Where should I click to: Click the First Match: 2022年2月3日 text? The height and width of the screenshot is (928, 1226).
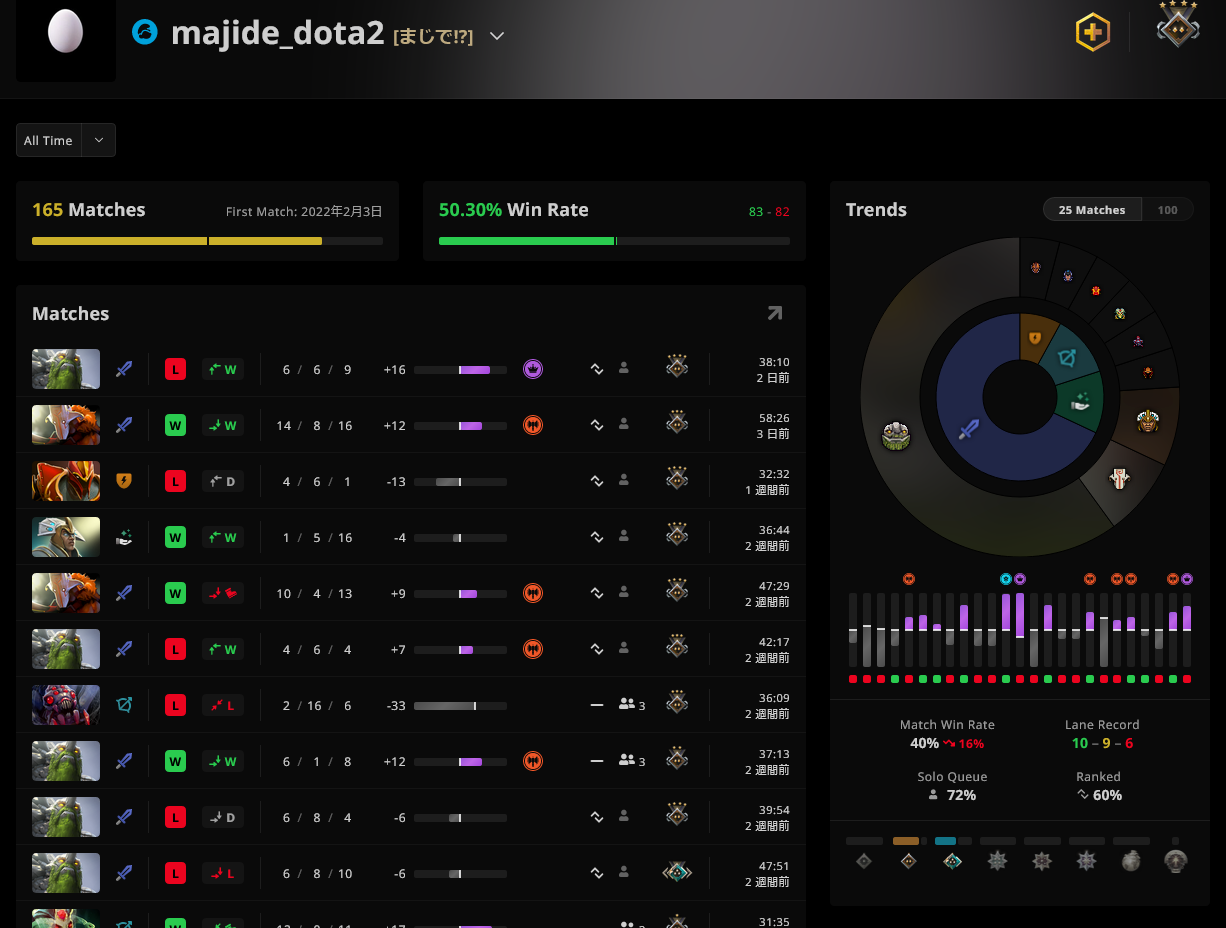tap(304, 211)
